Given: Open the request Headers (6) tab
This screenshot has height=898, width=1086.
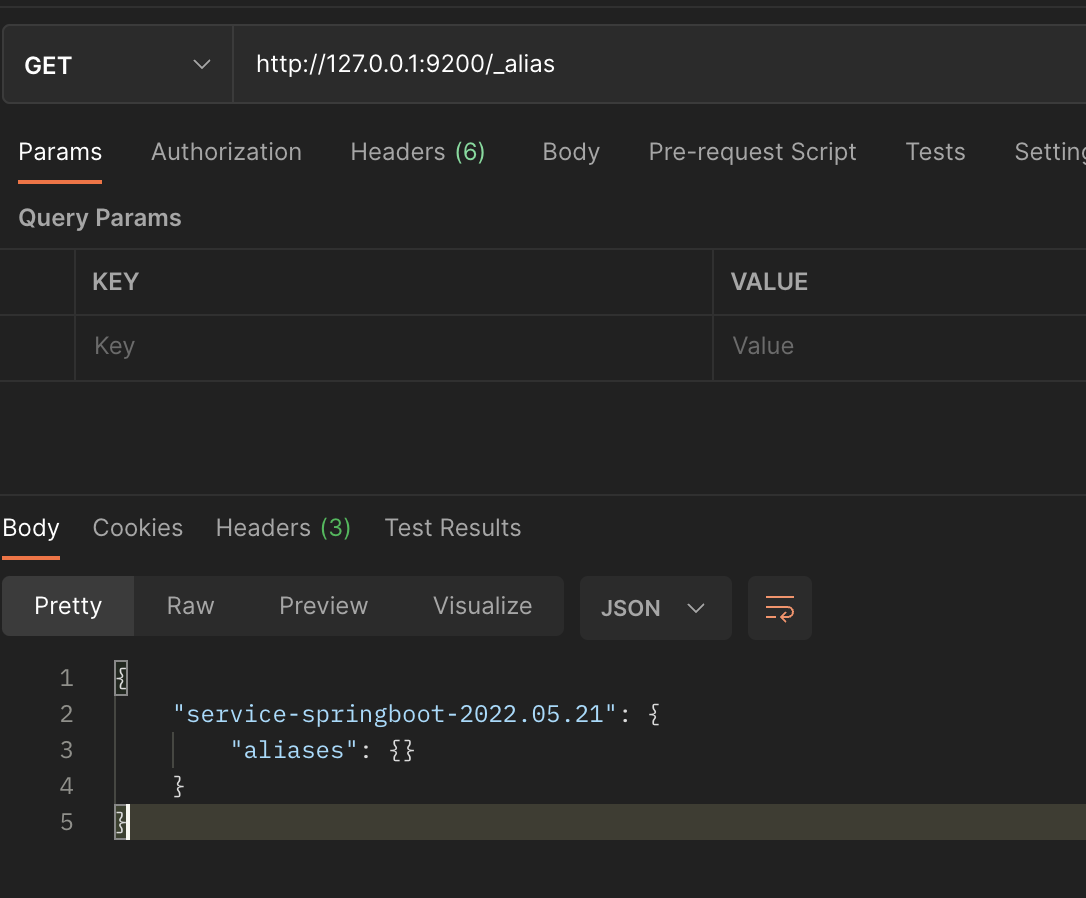Looking at the screenshot, I should [417, 152].
